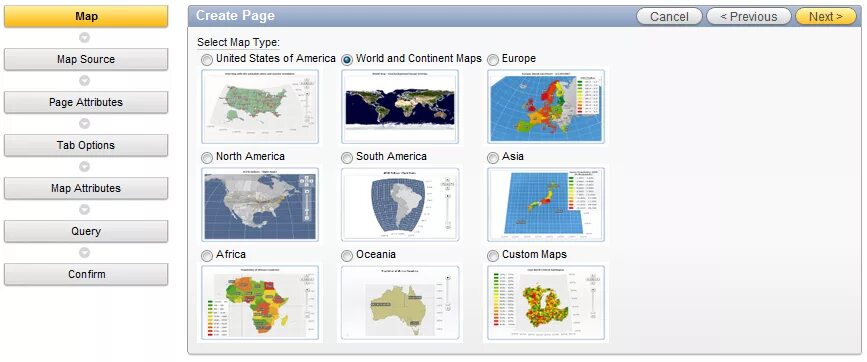
Task: Go back with the Previous button
Action: 749,17
